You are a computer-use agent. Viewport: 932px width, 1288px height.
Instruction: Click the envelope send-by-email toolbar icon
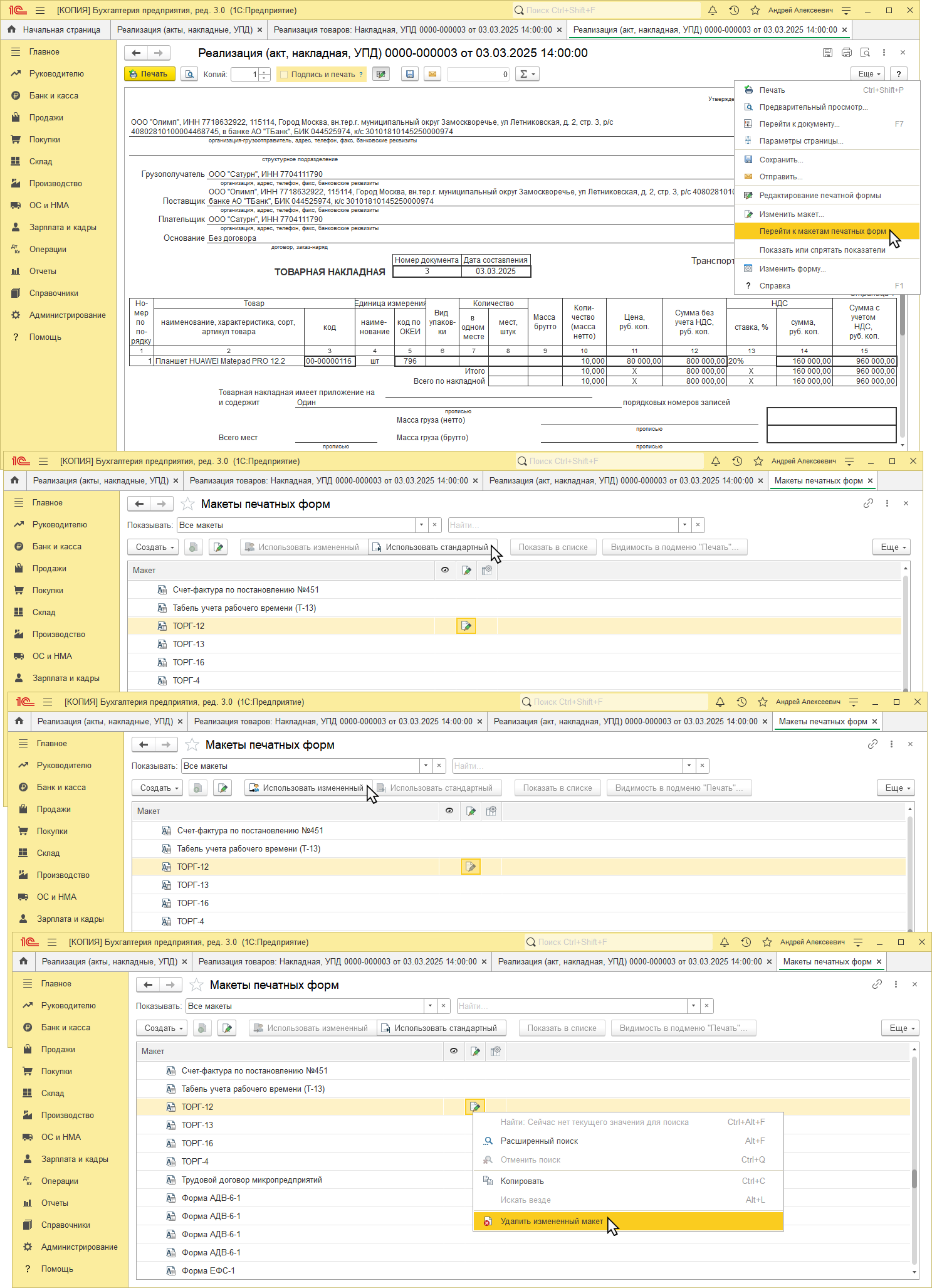(432, 74)
